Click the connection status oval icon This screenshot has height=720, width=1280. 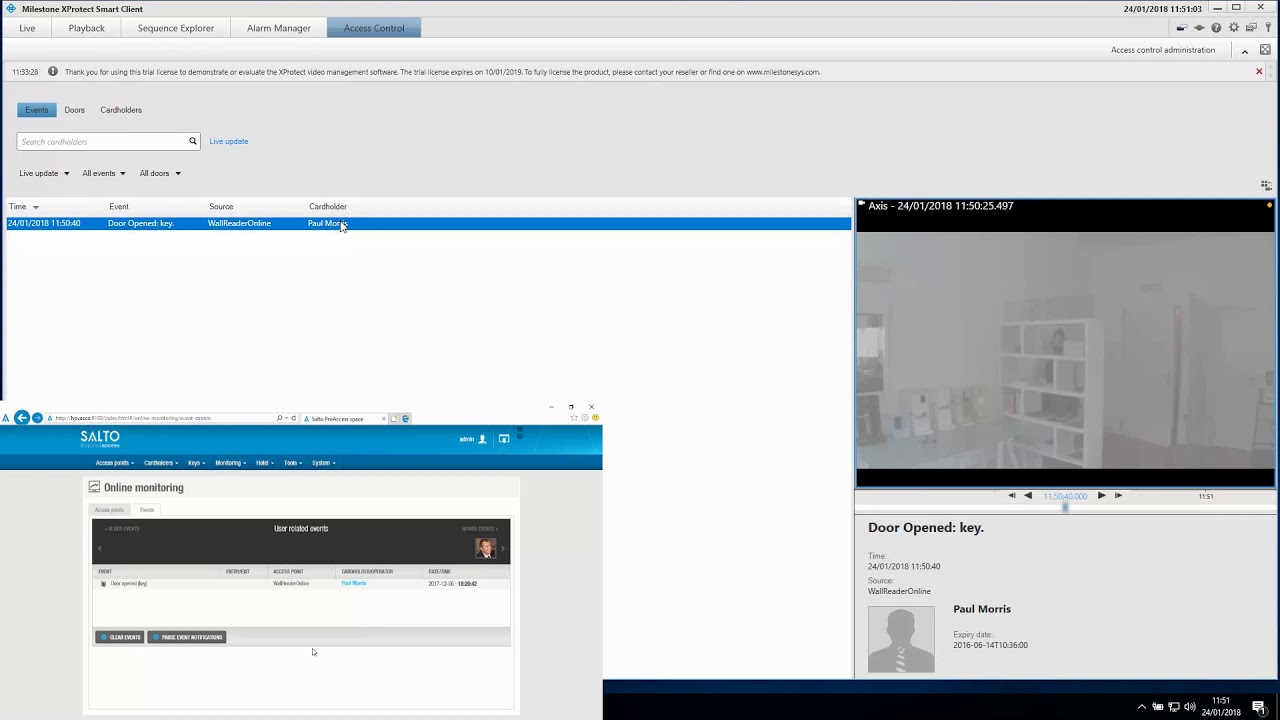click(1199, 28)
